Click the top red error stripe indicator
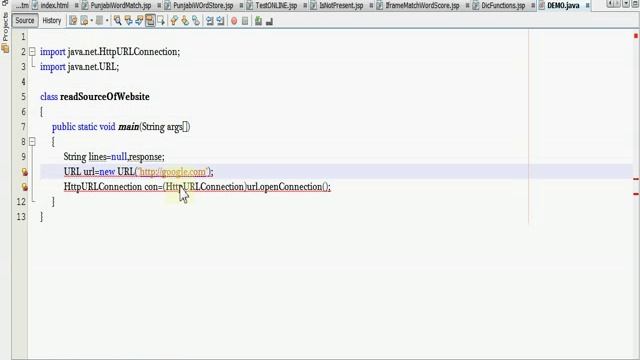This screenshot has height=360, width=640. tap(636, 36)
